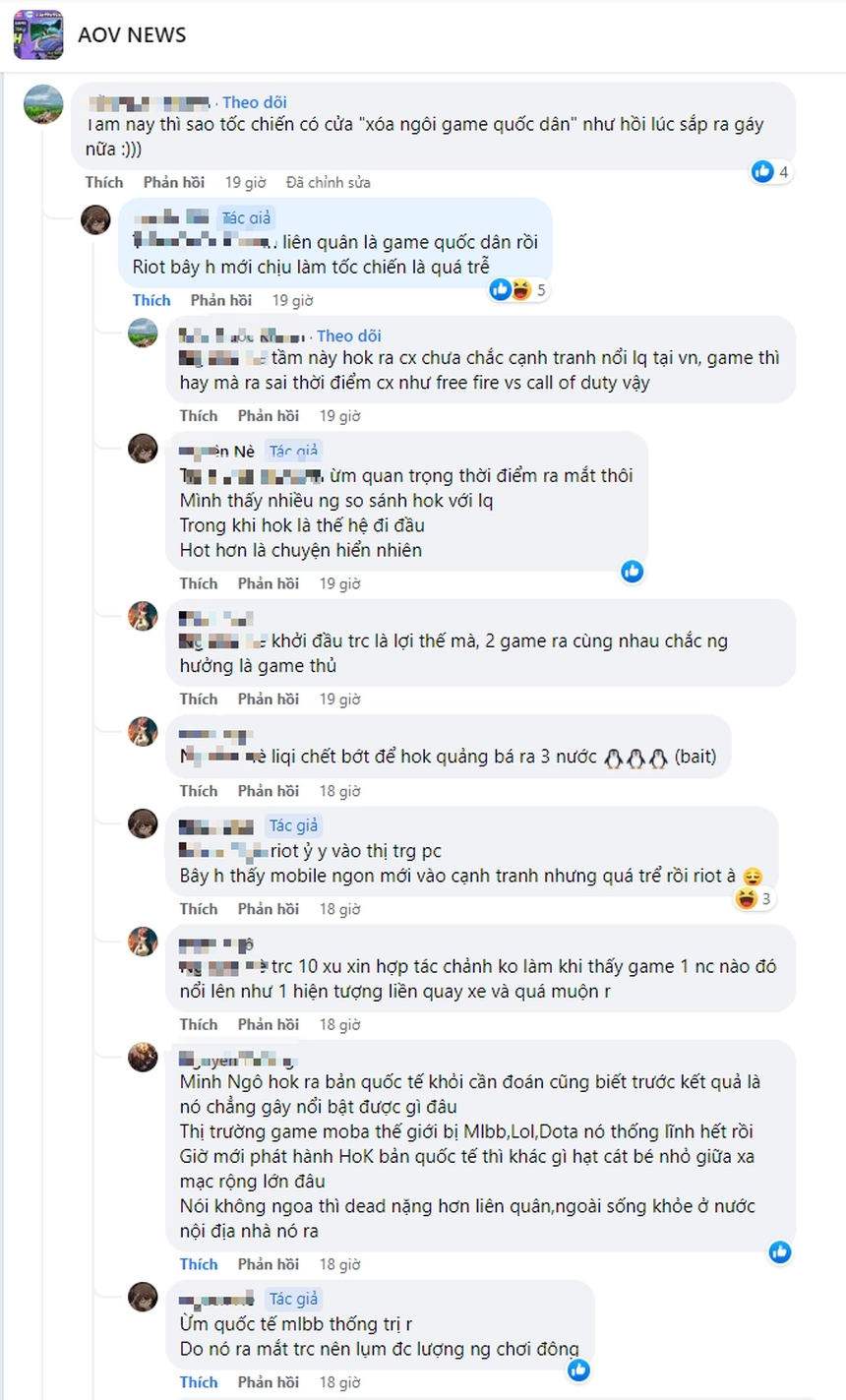Follow the top commenter via 'Theo dõi'

click(254, 102)
